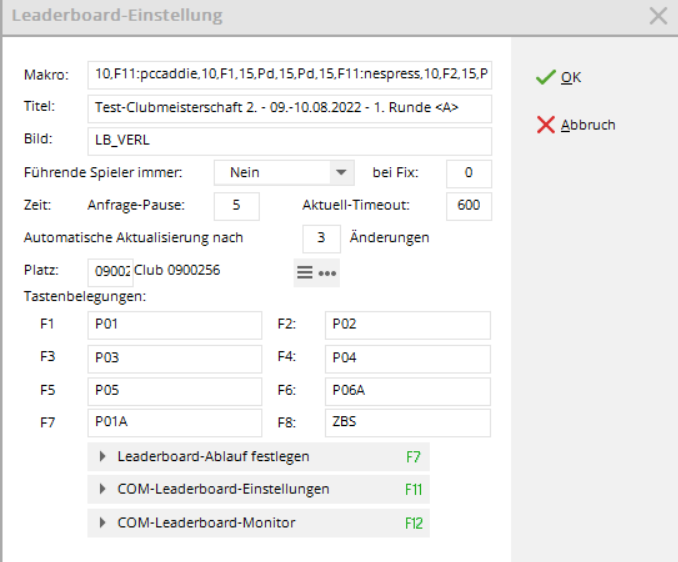
Task: Click into the Makro input field
Action: tap(289, 75)
